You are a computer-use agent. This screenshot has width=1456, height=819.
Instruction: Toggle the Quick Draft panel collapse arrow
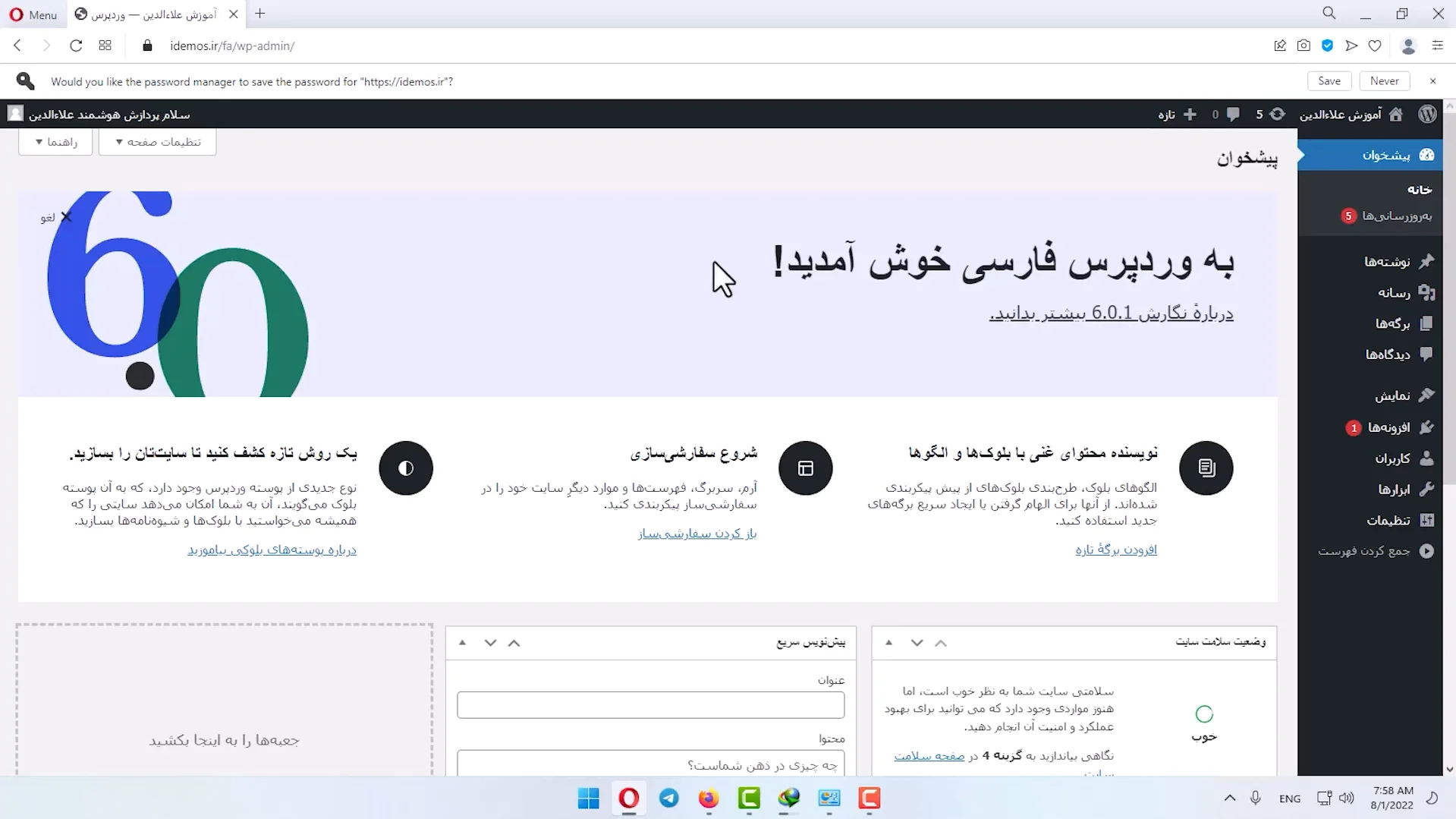pyautogui.click(x=462, y=643)
